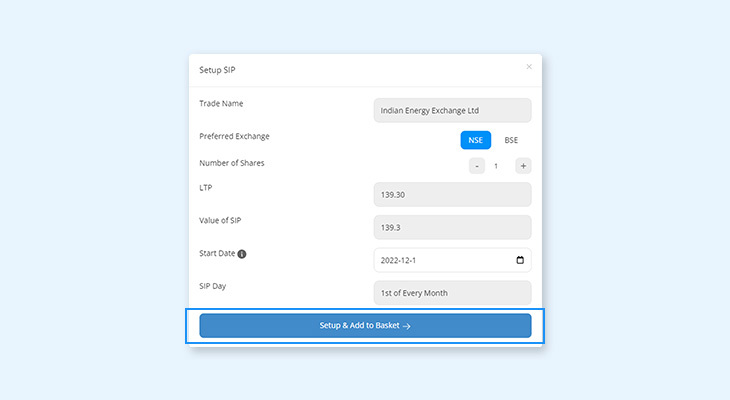The height and width of the screenshot is (400, 730).
Task: Click the LTP field showing 139.30
Action: point(452,194)
